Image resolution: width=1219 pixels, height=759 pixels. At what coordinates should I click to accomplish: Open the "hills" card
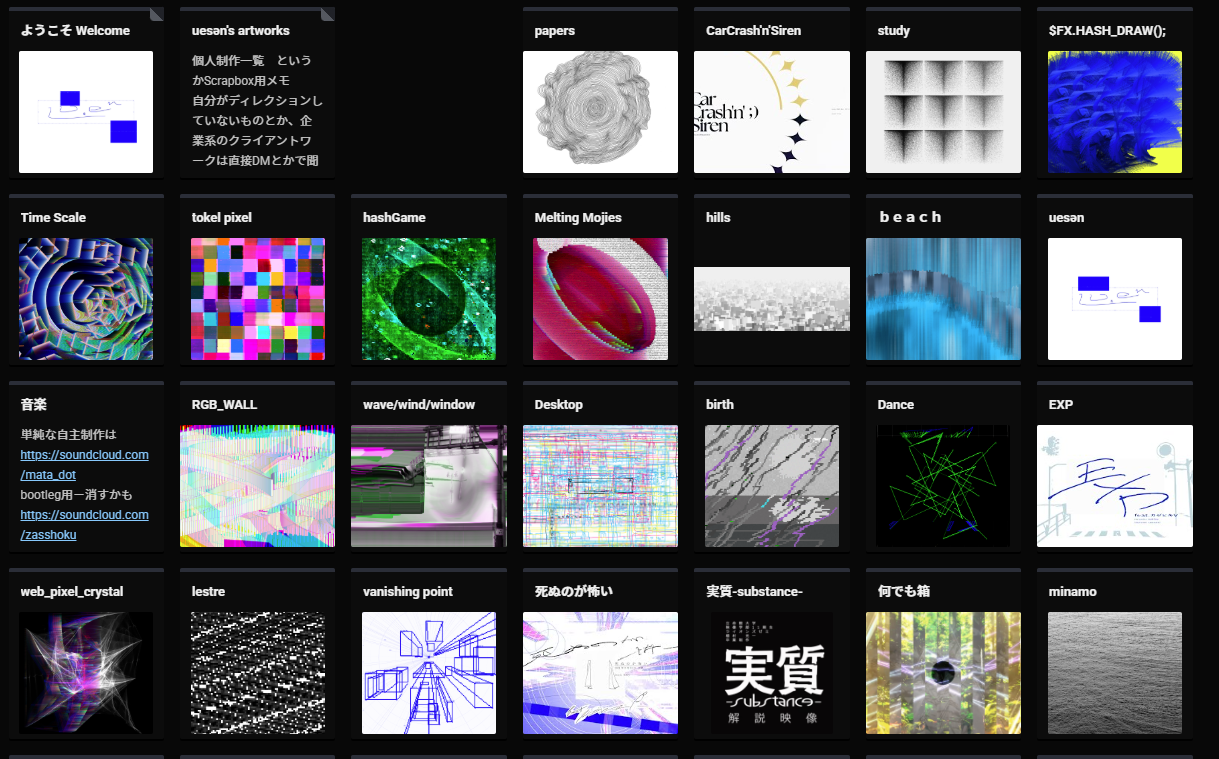pos(771,299)
